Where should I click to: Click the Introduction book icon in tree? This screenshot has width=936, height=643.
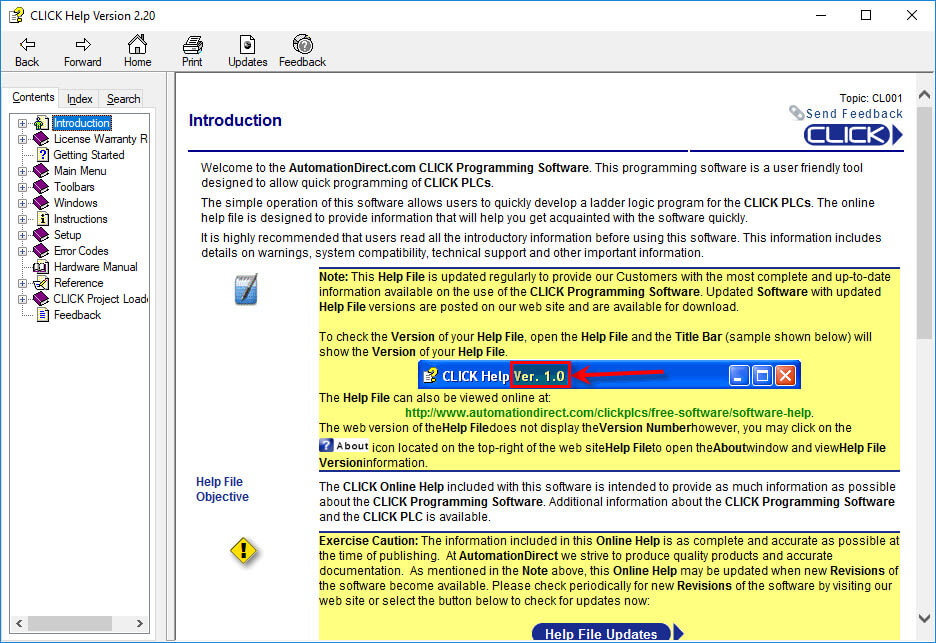click(41, 123)
